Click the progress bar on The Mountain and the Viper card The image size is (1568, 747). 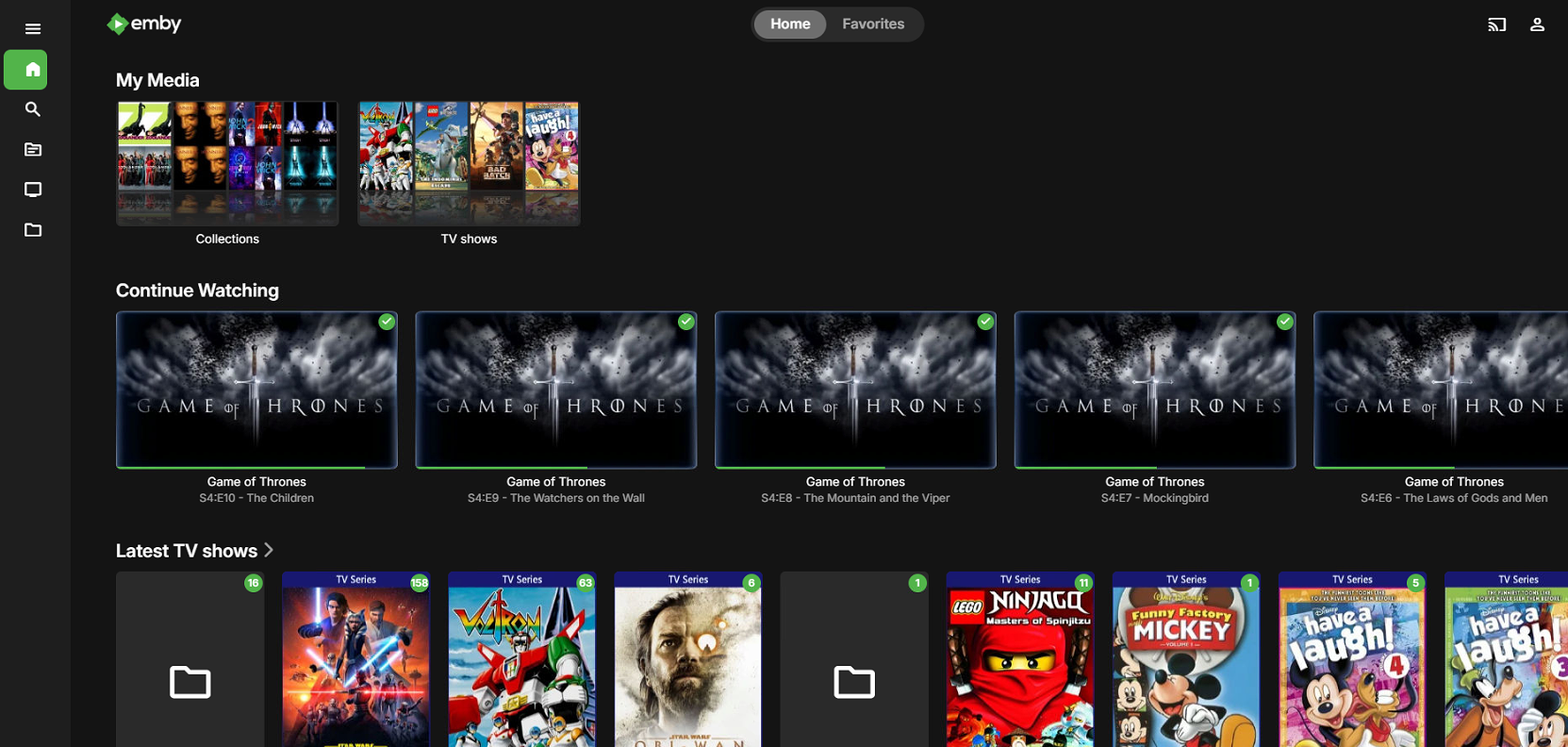coord(855,467)
